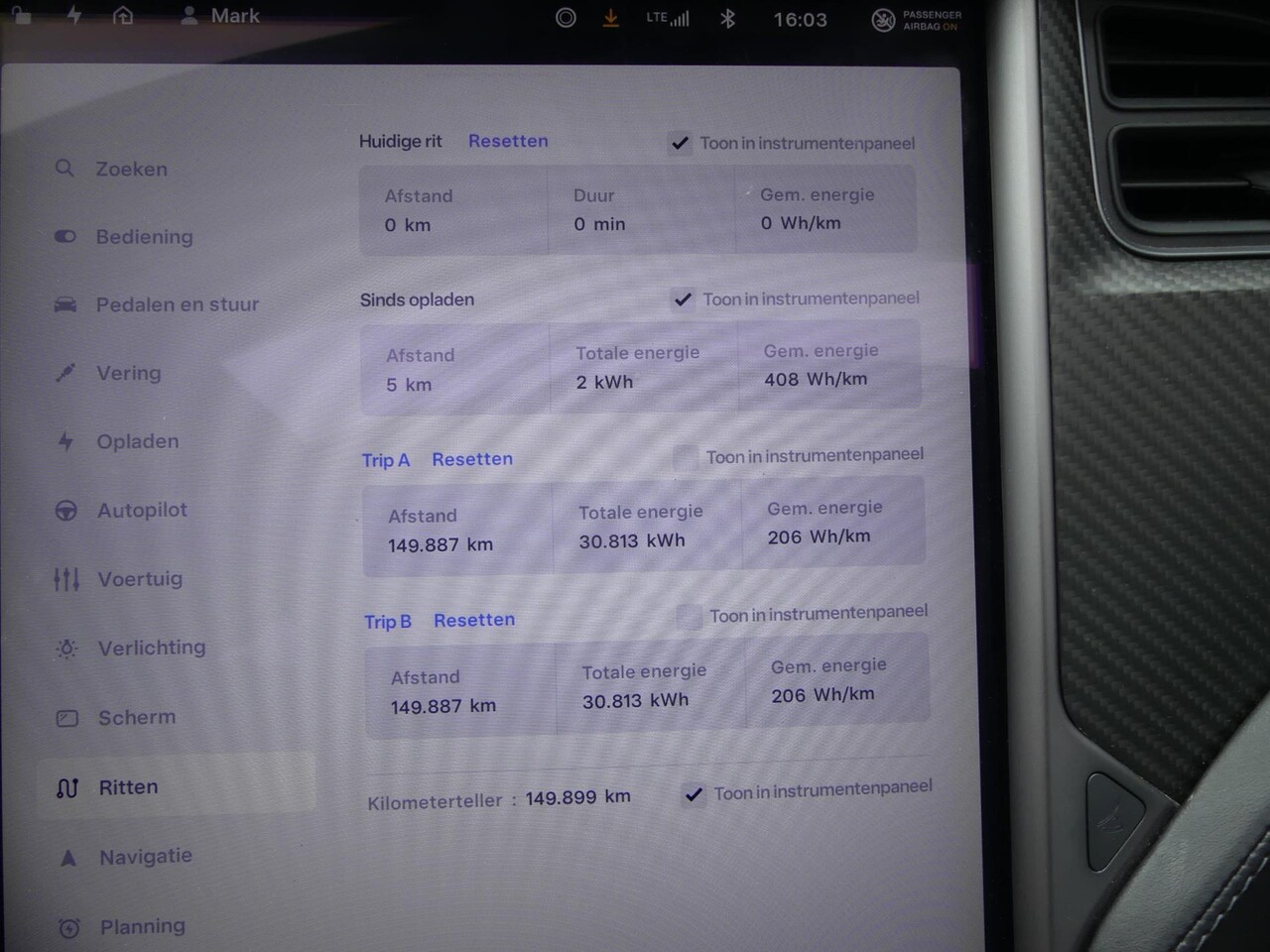The image size is (1270, 952).
Task: Rename Trip B via its label
Action: (x=388, y=622)
